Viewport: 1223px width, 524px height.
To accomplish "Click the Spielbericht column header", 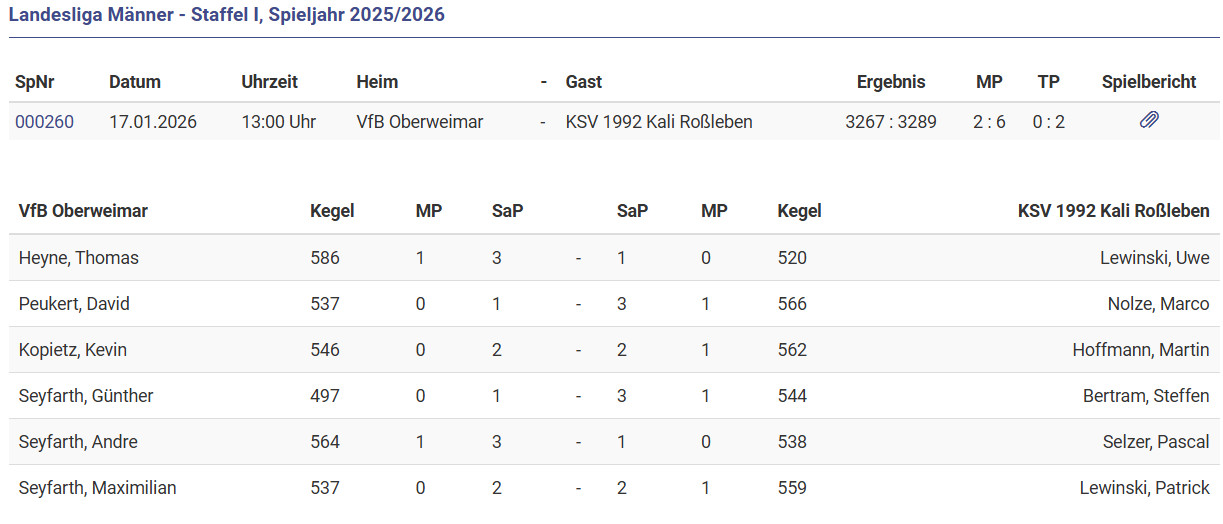I will coord(1148,82).
